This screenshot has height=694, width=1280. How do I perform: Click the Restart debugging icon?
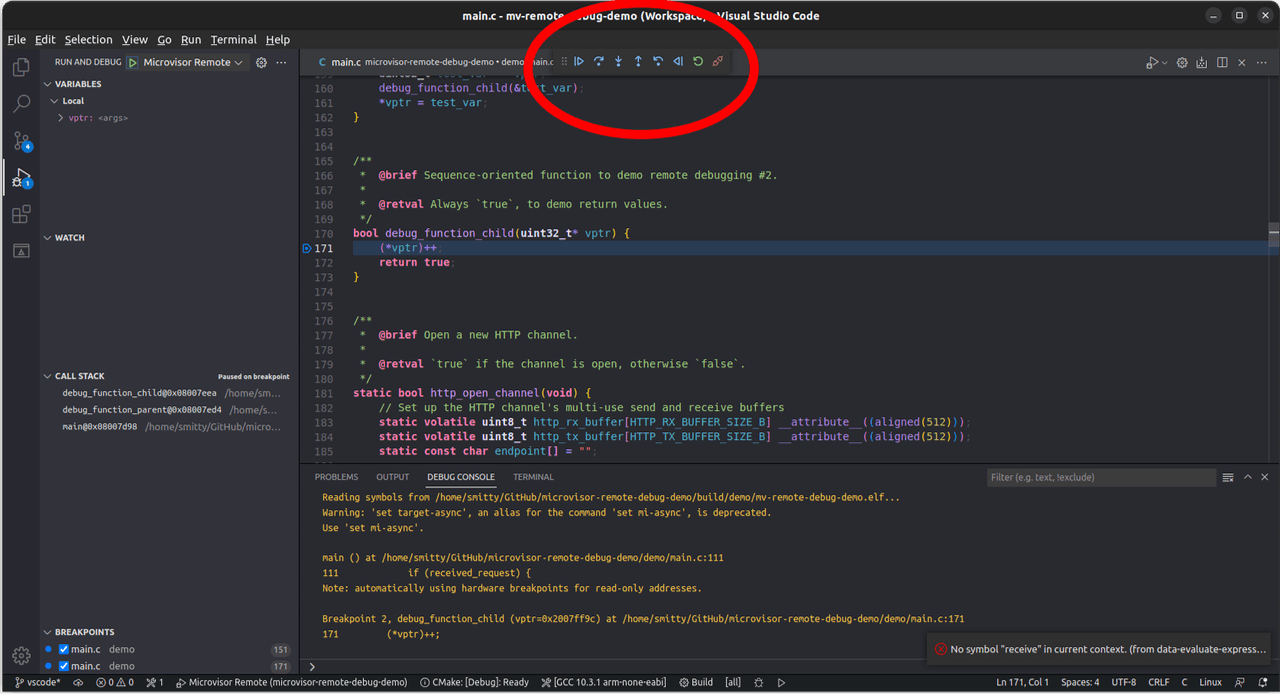pyautogui.click(x=698, y=61)
